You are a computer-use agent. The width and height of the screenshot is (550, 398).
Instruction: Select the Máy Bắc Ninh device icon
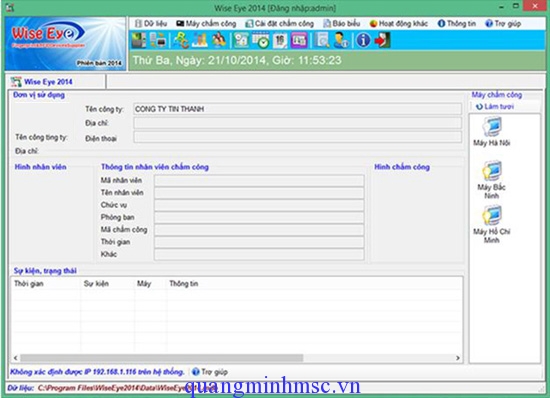(492, 180)
